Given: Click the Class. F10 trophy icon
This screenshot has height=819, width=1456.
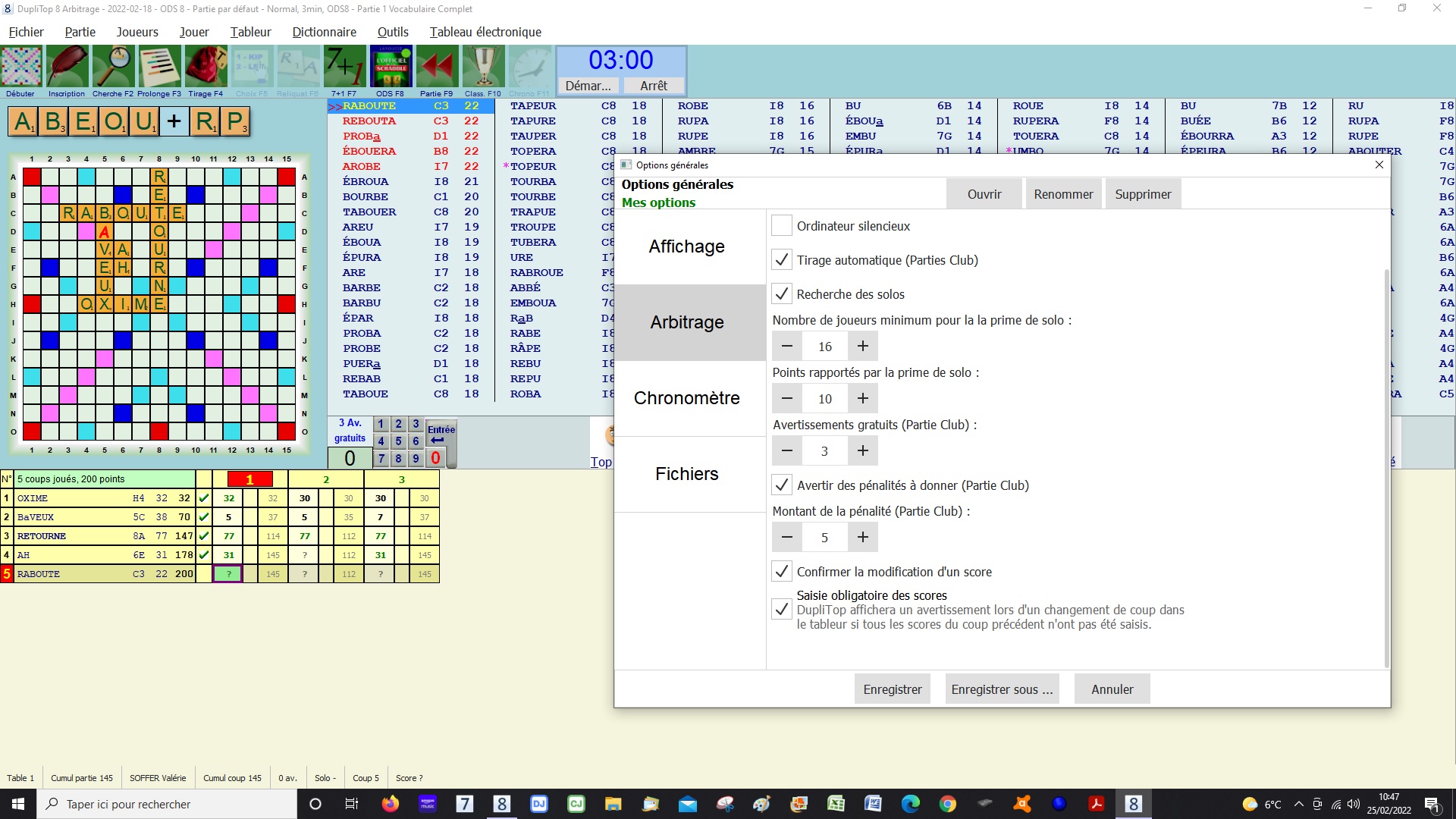Looking at the screenshot, I should tap(483, 67).
